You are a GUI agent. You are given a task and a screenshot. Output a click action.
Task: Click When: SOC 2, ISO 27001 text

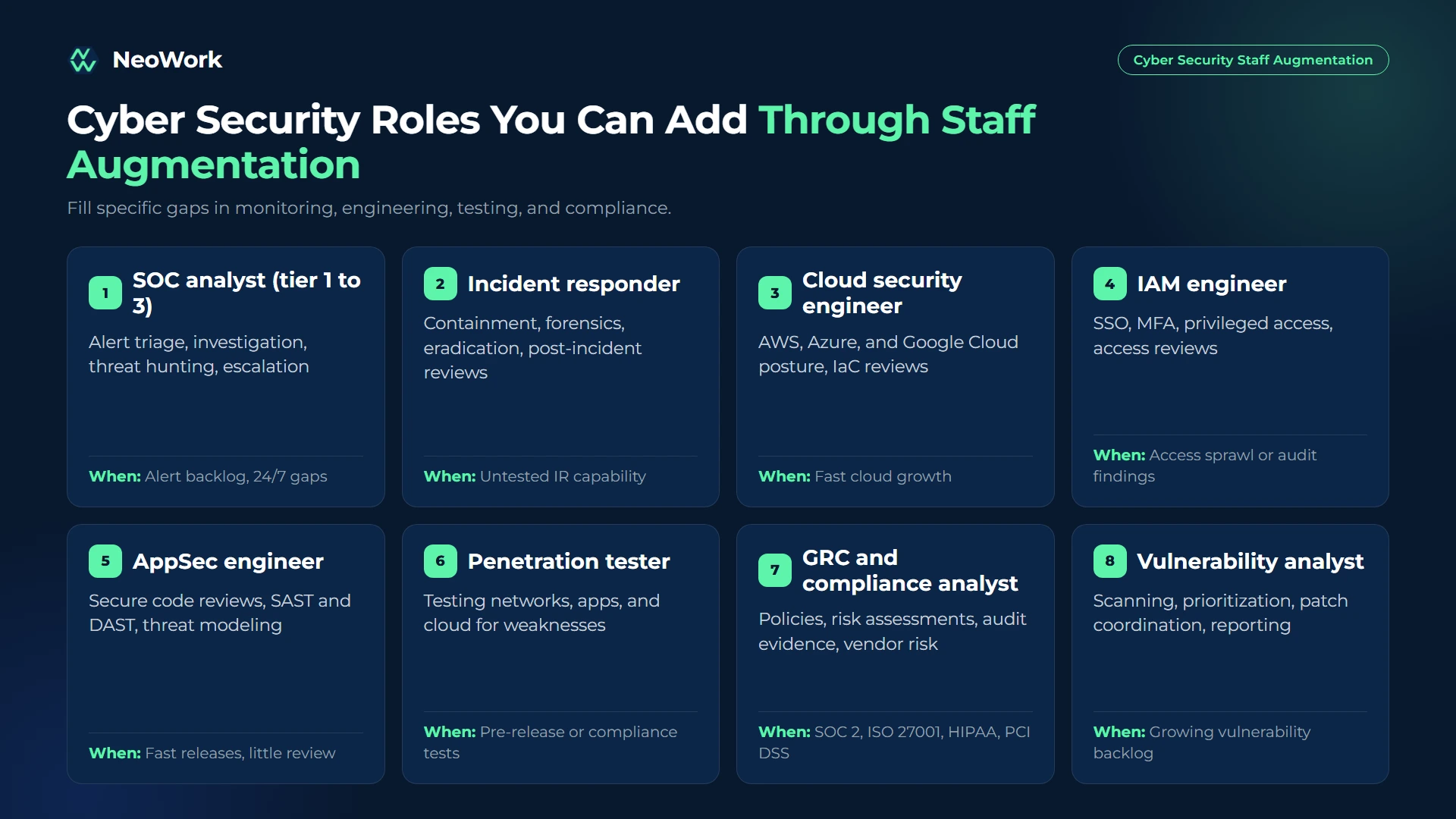pos(894,742)
